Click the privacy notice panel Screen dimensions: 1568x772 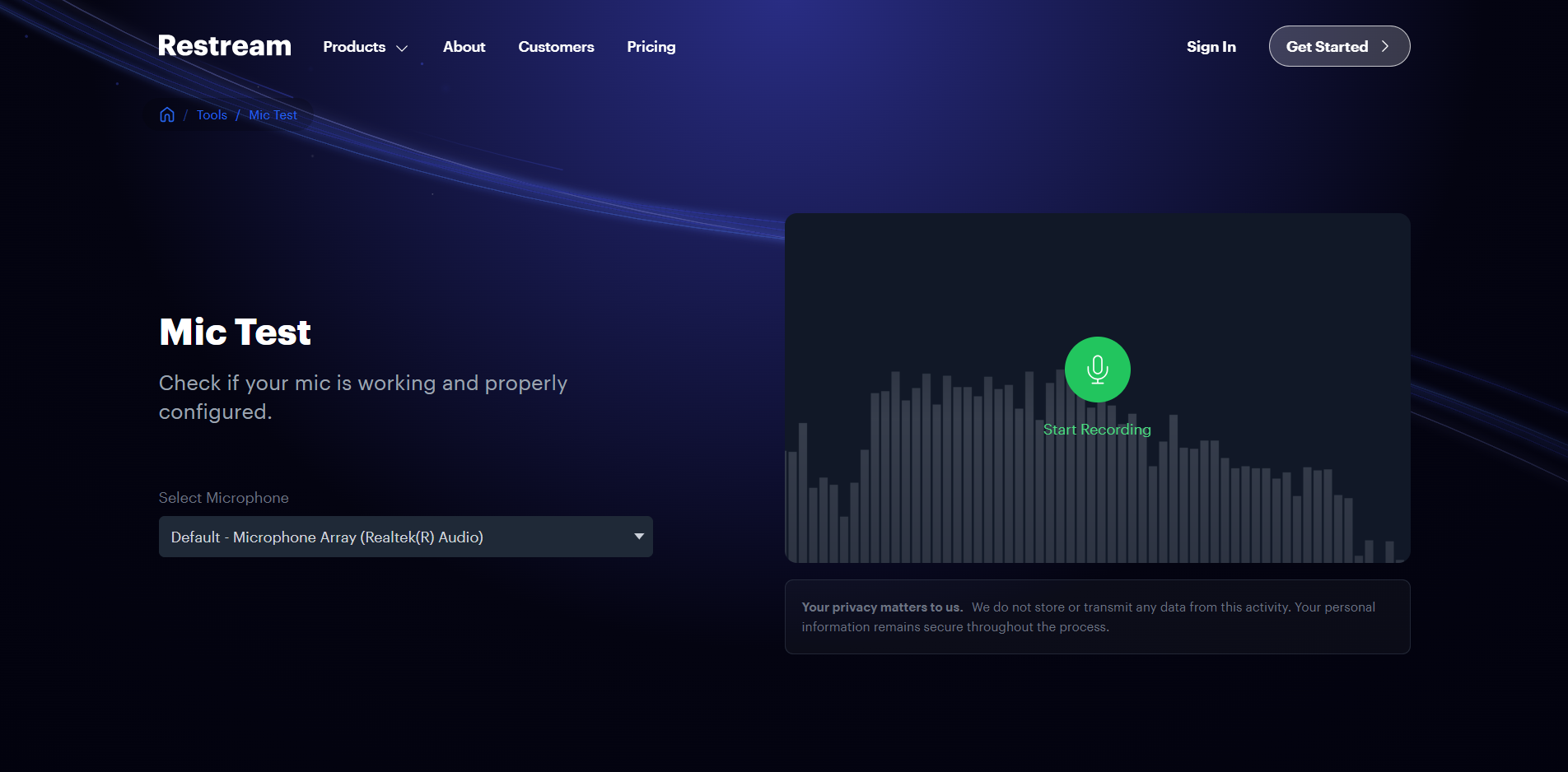point(1097,616)
